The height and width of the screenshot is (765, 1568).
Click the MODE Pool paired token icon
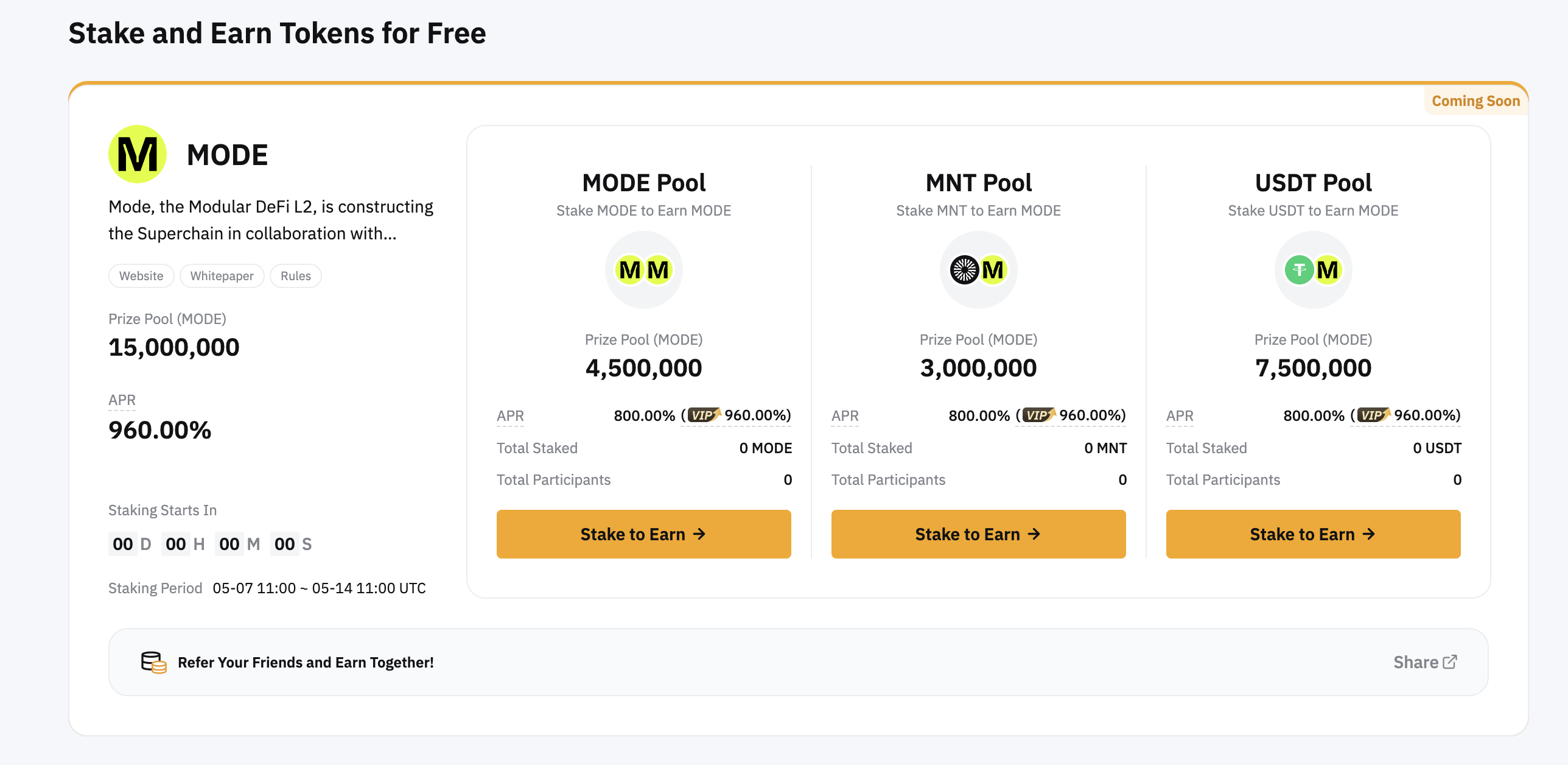click(643, 270)
